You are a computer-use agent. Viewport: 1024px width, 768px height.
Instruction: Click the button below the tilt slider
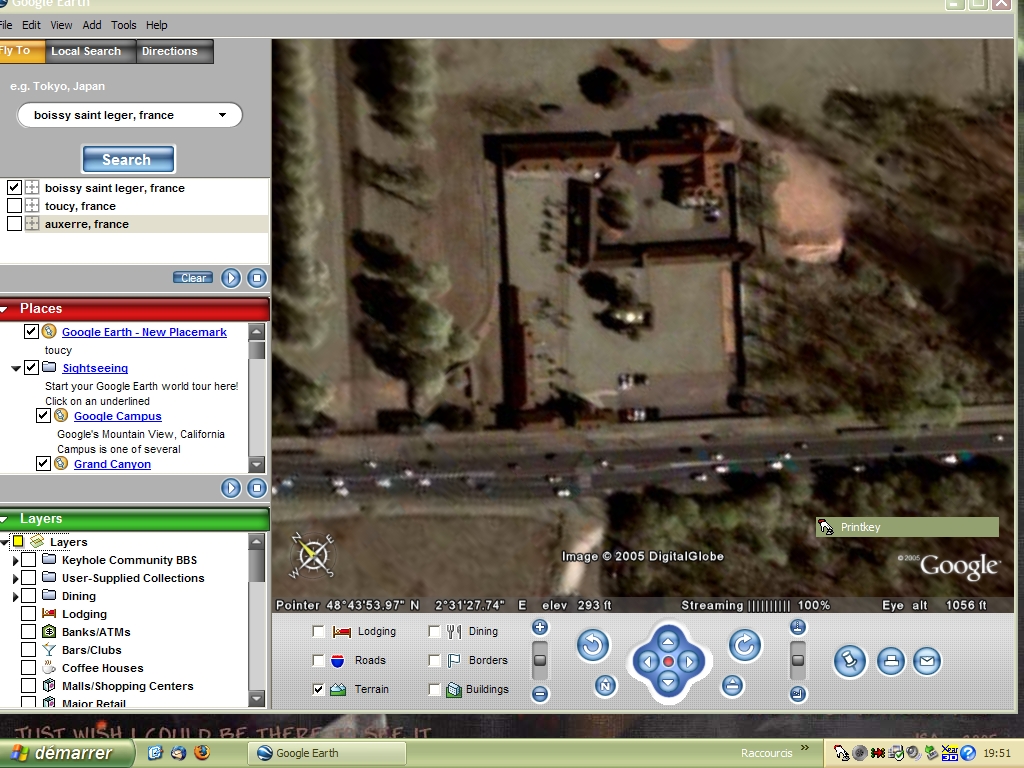tap(797, 694)
